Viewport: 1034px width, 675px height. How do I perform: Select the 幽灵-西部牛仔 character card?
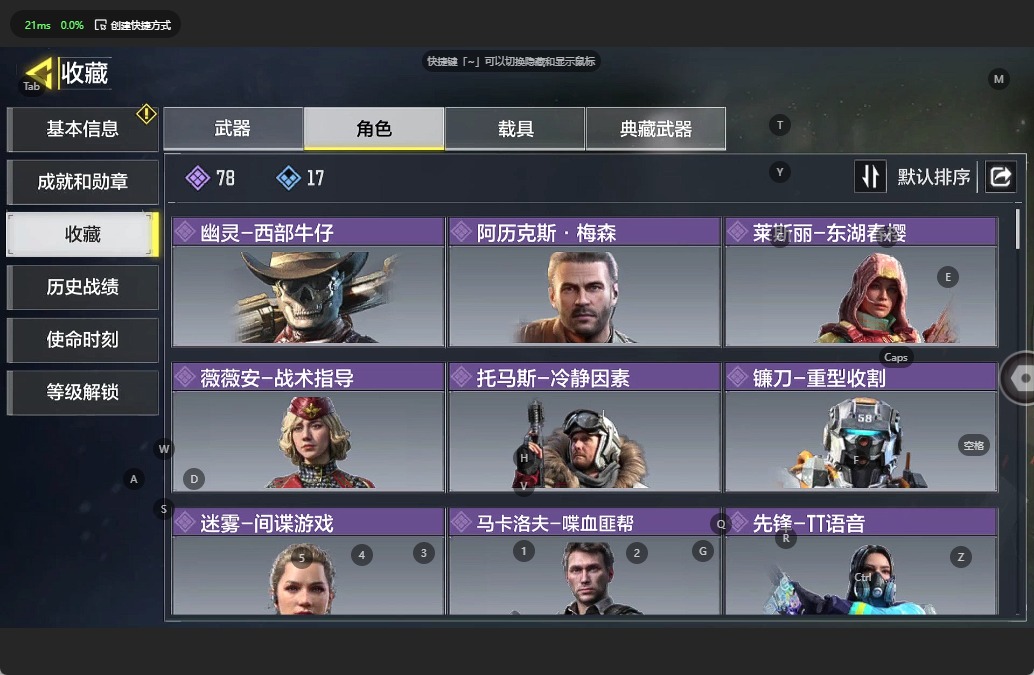tap(308, 282)
